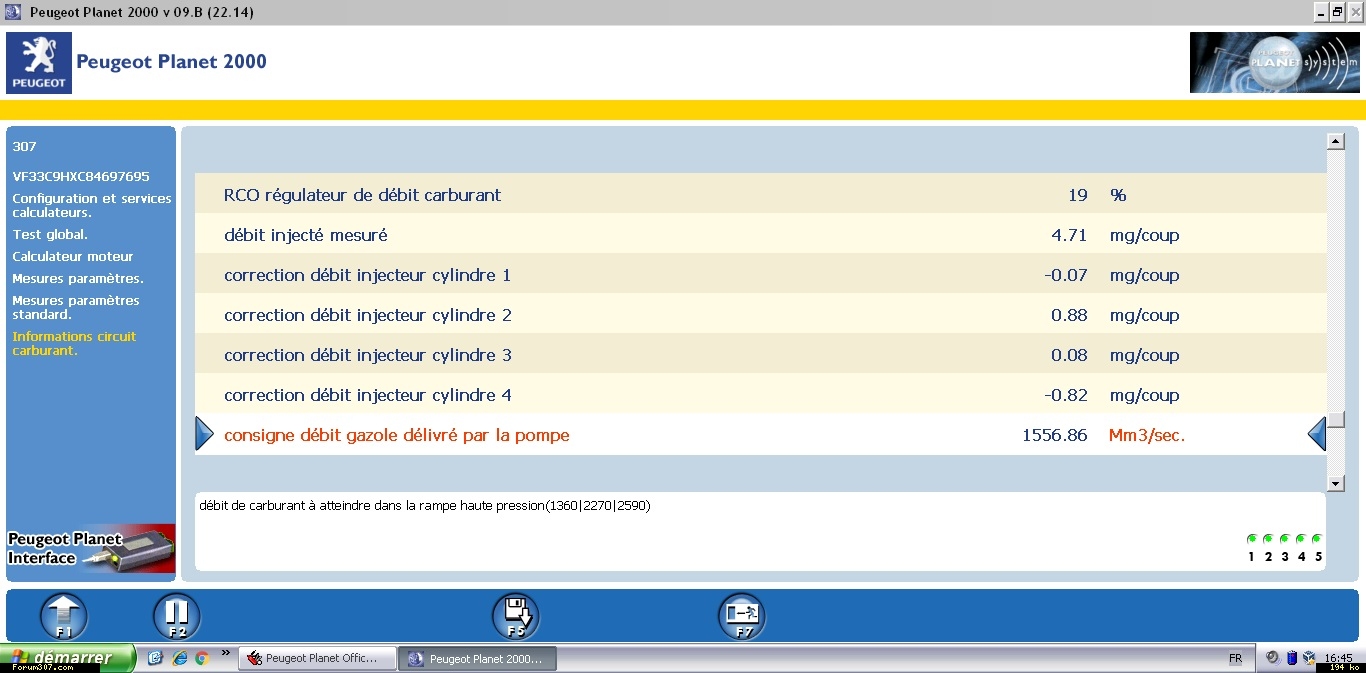Click the F1 up-arrow back button

(63, 616)
